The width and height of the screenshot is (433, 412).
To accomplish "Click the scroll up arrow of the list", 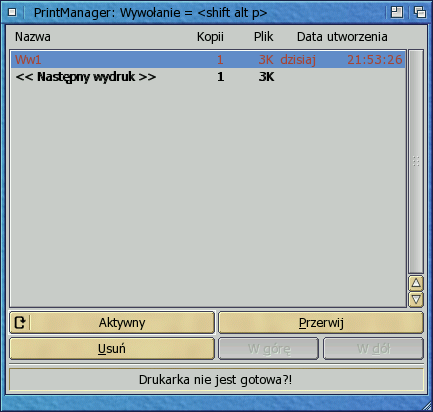I will (416, 283).
